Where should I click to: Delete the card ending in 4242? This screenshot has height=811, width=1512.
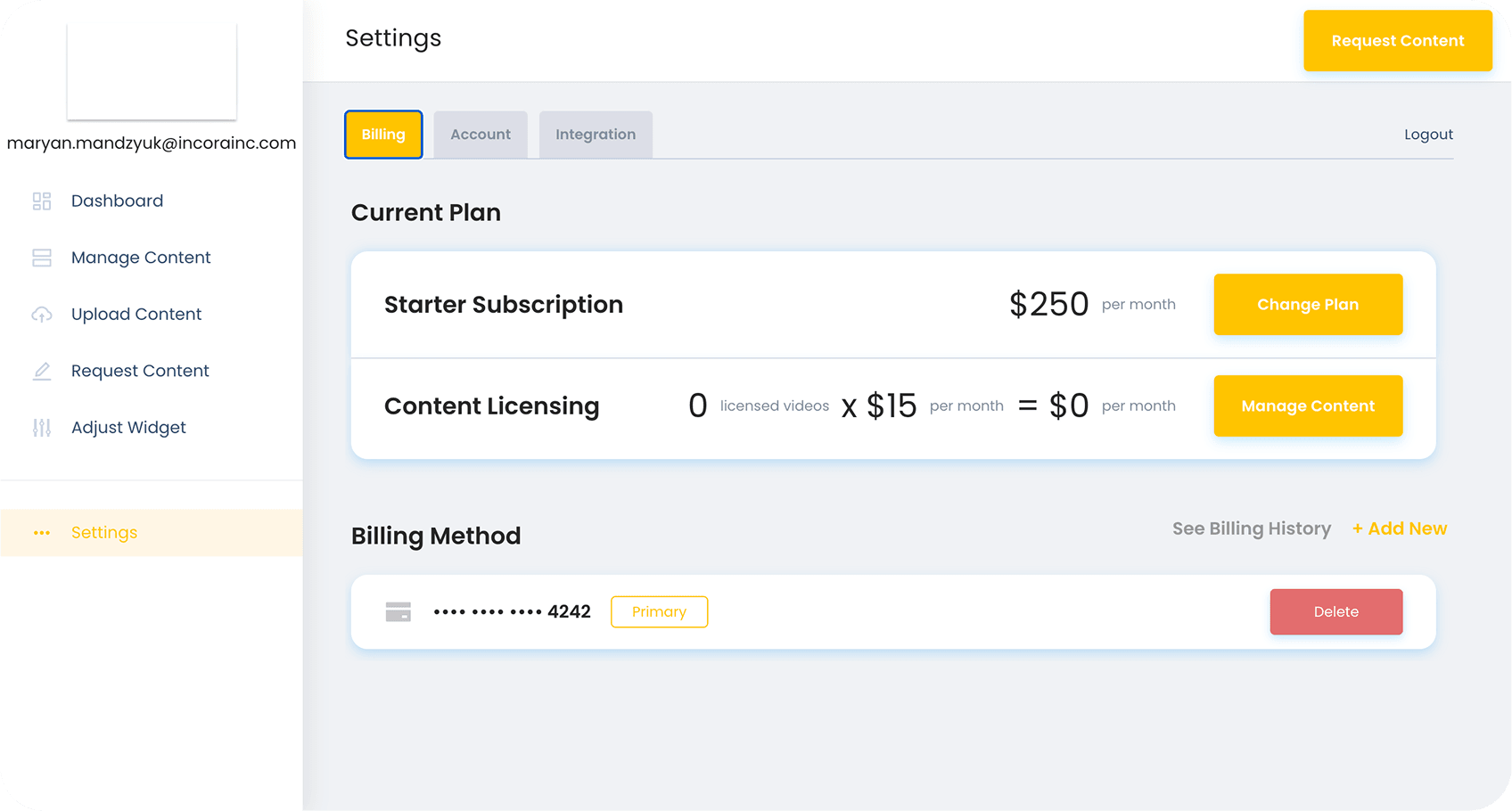pyautogui.click(x=1335, y=612)
